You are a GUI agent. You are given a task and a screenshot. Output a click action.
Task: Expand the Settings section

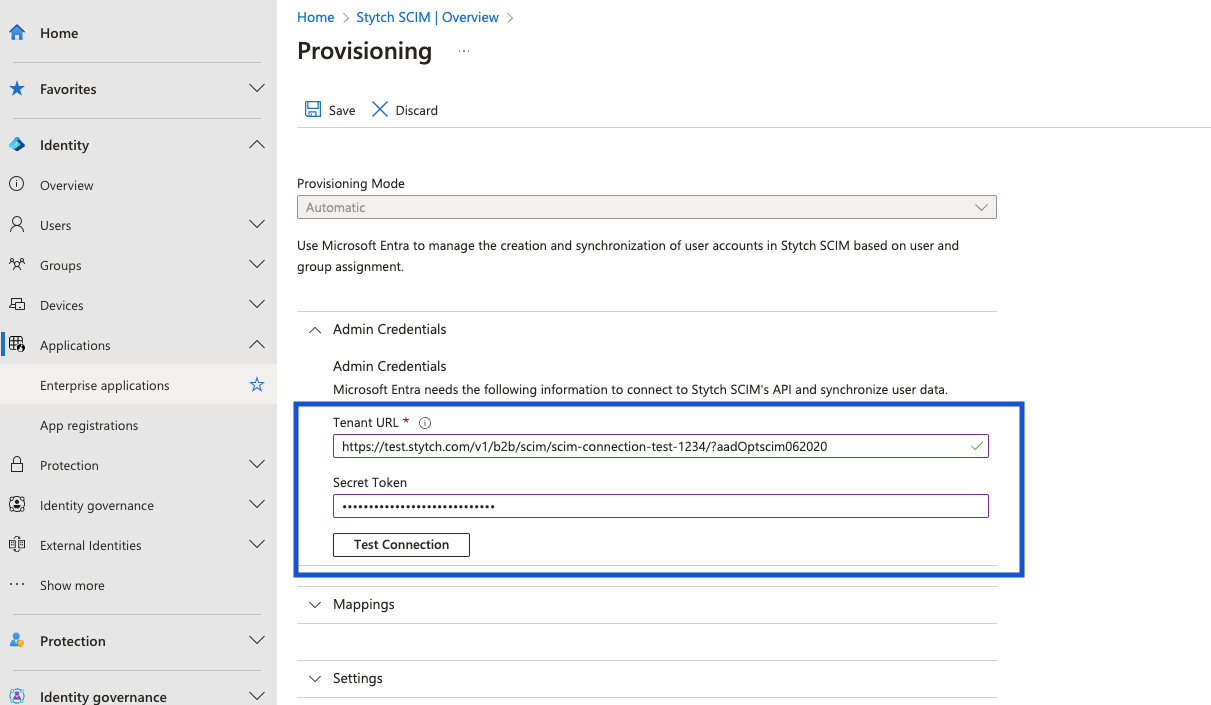[x=314, y=678]
